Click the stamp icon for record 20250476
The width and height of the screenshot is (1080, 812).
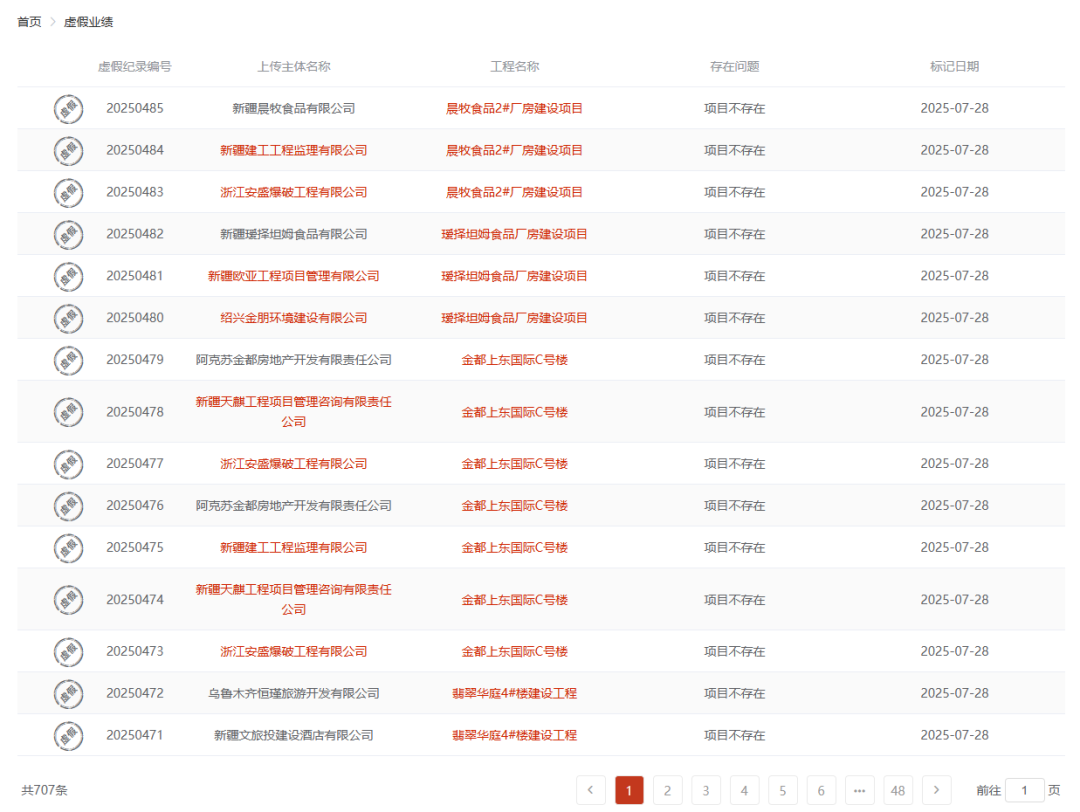click(68, 506)
